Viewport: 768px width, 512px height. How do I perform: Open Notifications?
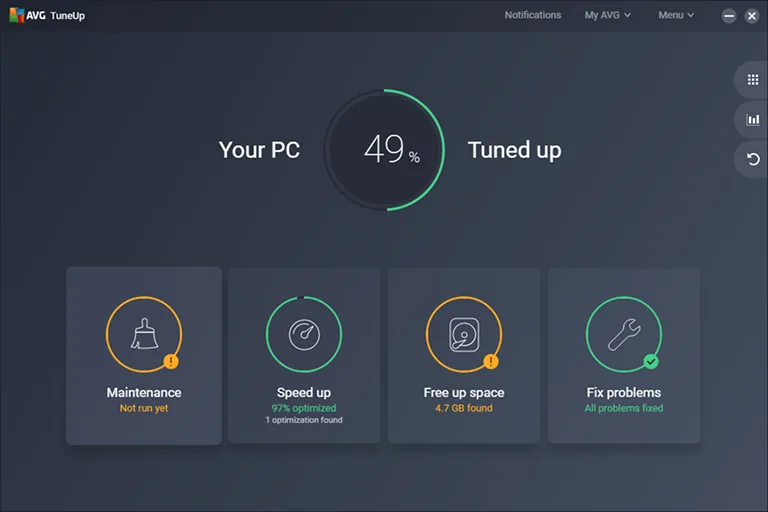click(x=533, y=15)
